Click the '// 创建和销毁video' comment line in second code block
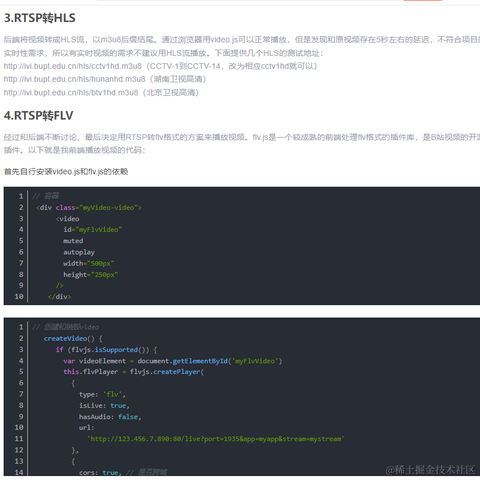Viewport: 480px width, 480px height. point(65,327)
